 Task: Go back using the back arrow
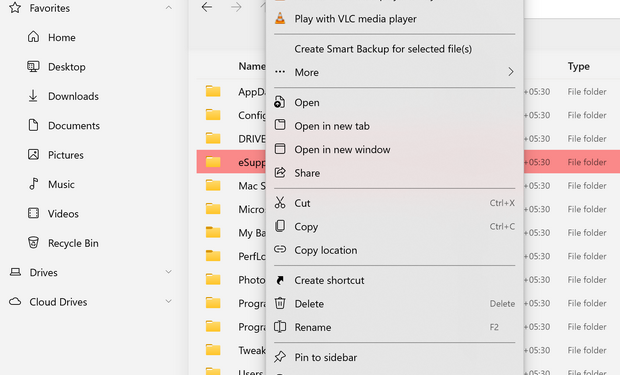tap(207, 7)
